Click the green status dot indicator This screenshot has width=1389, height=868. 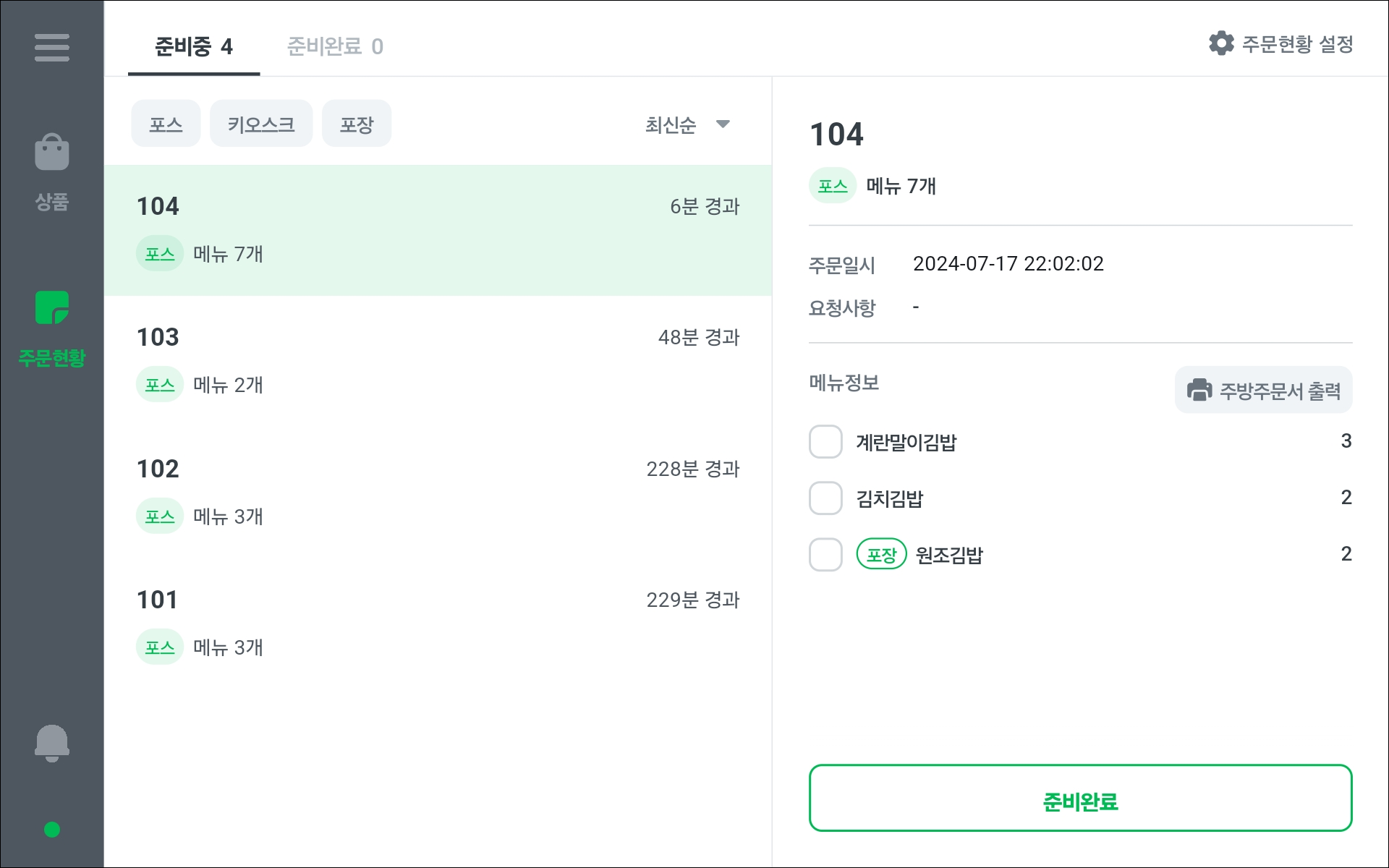pyautogui.click(x=51, y=830)
